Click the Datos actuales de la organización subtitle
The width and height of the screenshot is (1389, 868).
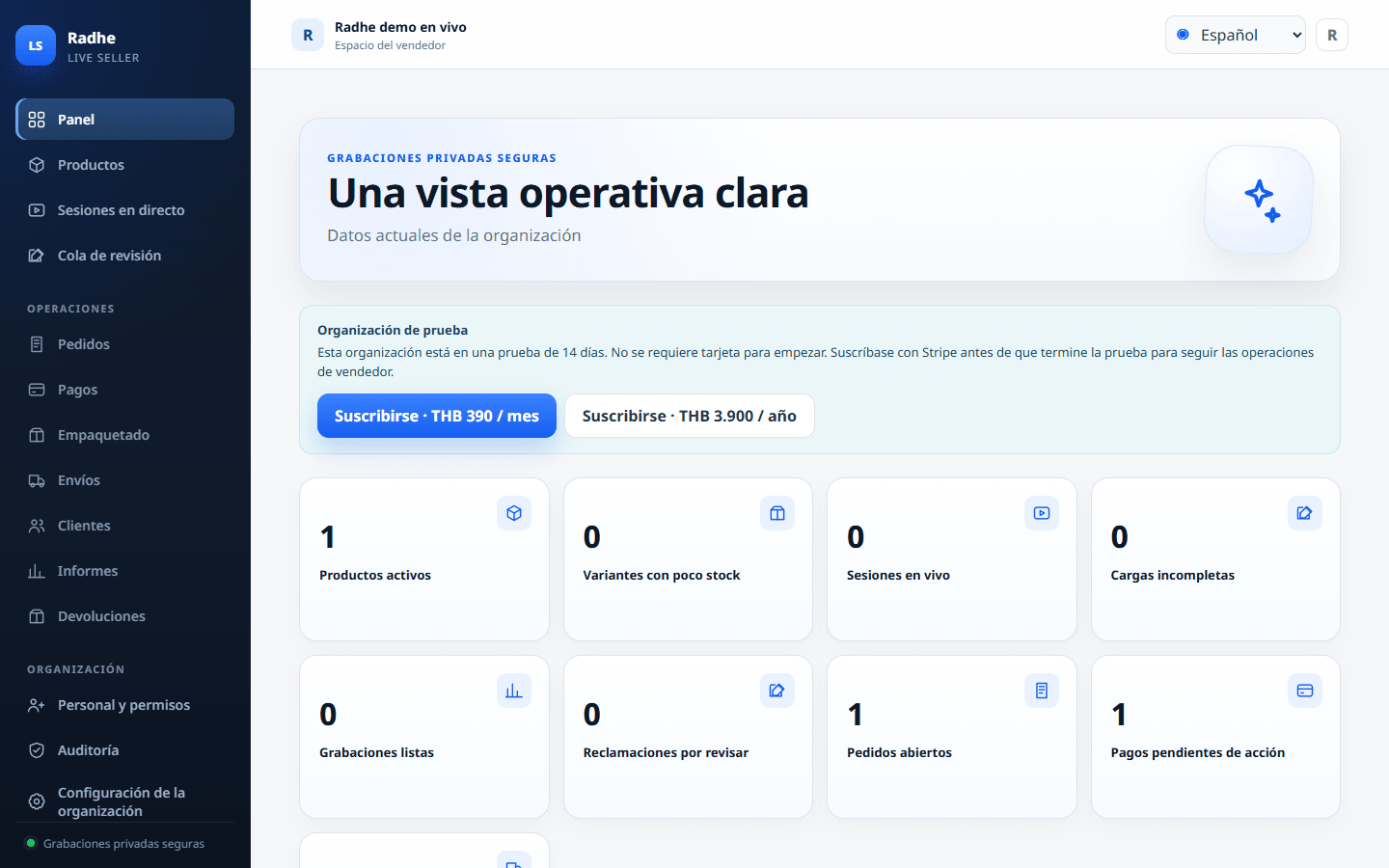(454, 235)
